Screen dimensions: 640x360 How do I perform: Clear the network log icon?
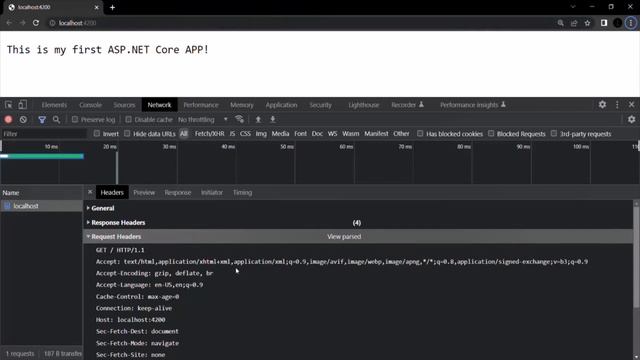pos(23,120)
